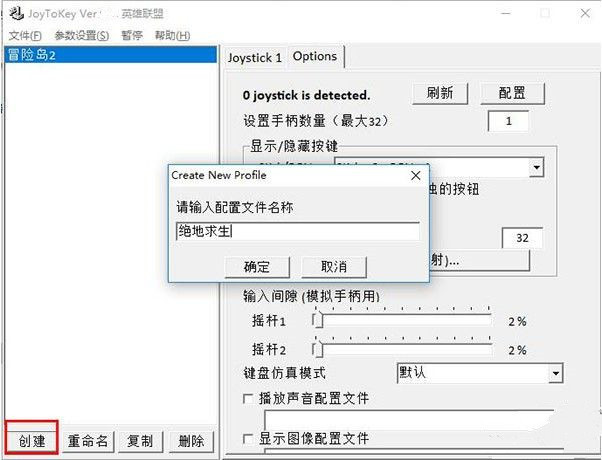Click the 暂停 menu item

132,36
